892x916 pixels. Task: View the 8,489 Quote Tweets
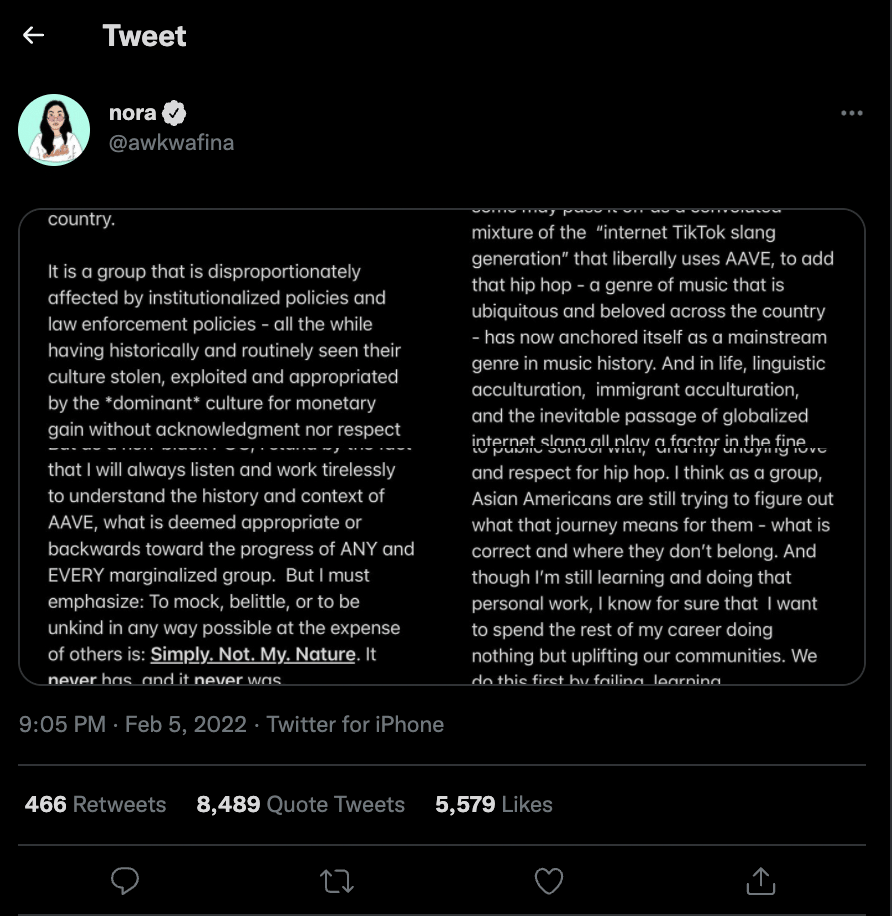[x=300, y=804]
